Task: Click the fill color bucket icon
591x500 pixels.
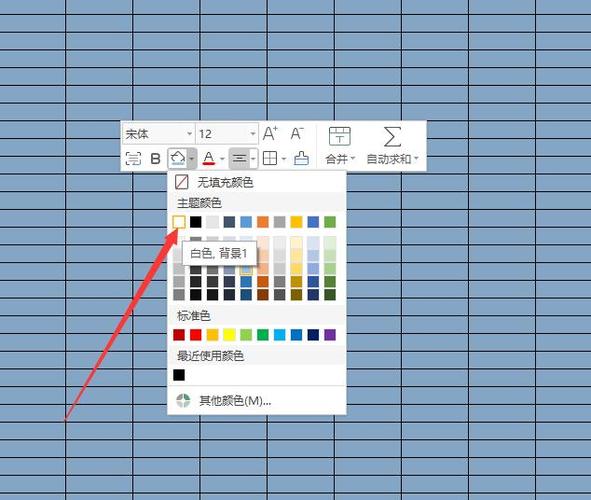Action: pos(178,158)
